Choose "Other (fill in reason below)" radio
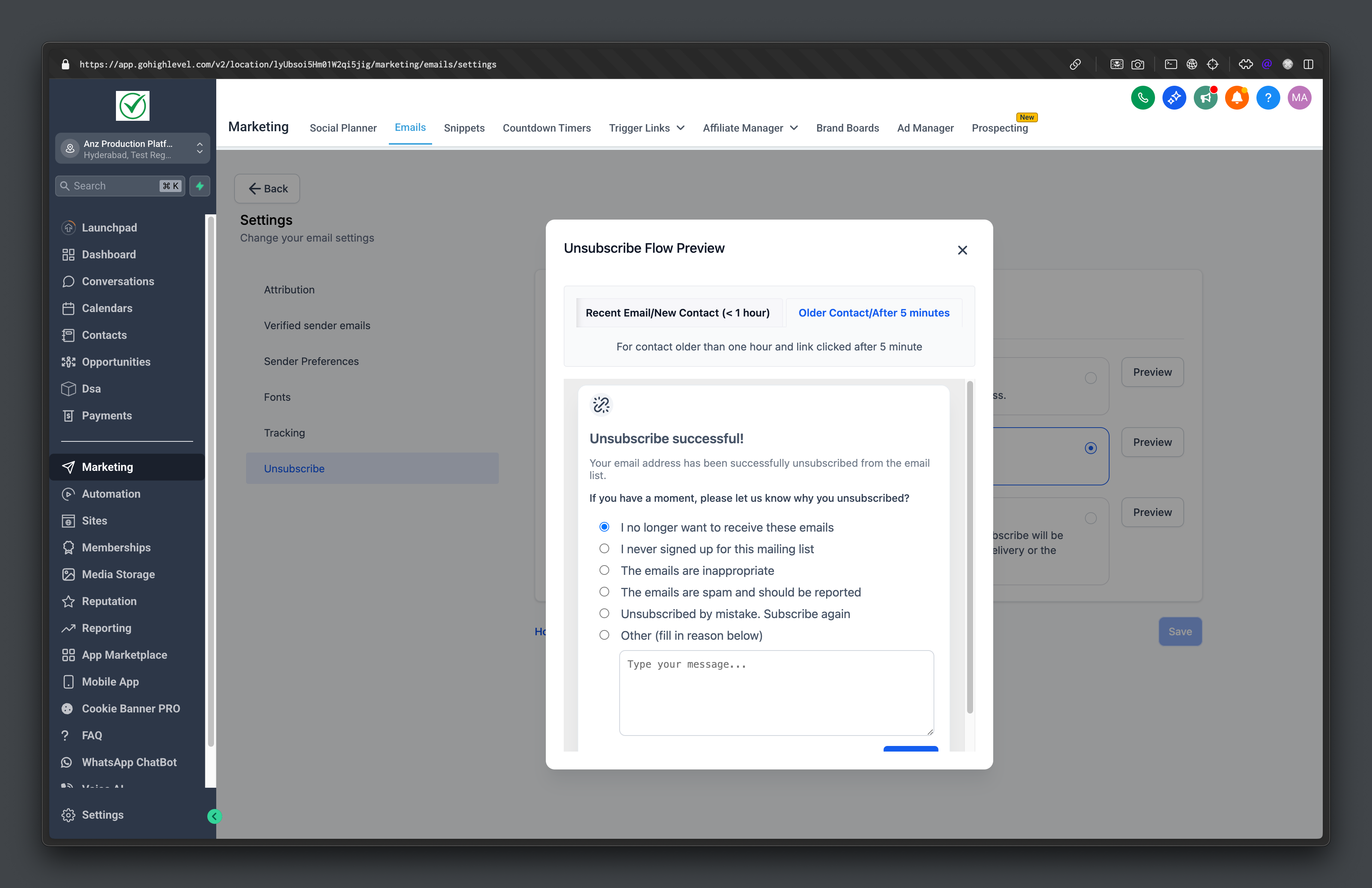This screenshot has height=888, width=1372. (604, 635)
